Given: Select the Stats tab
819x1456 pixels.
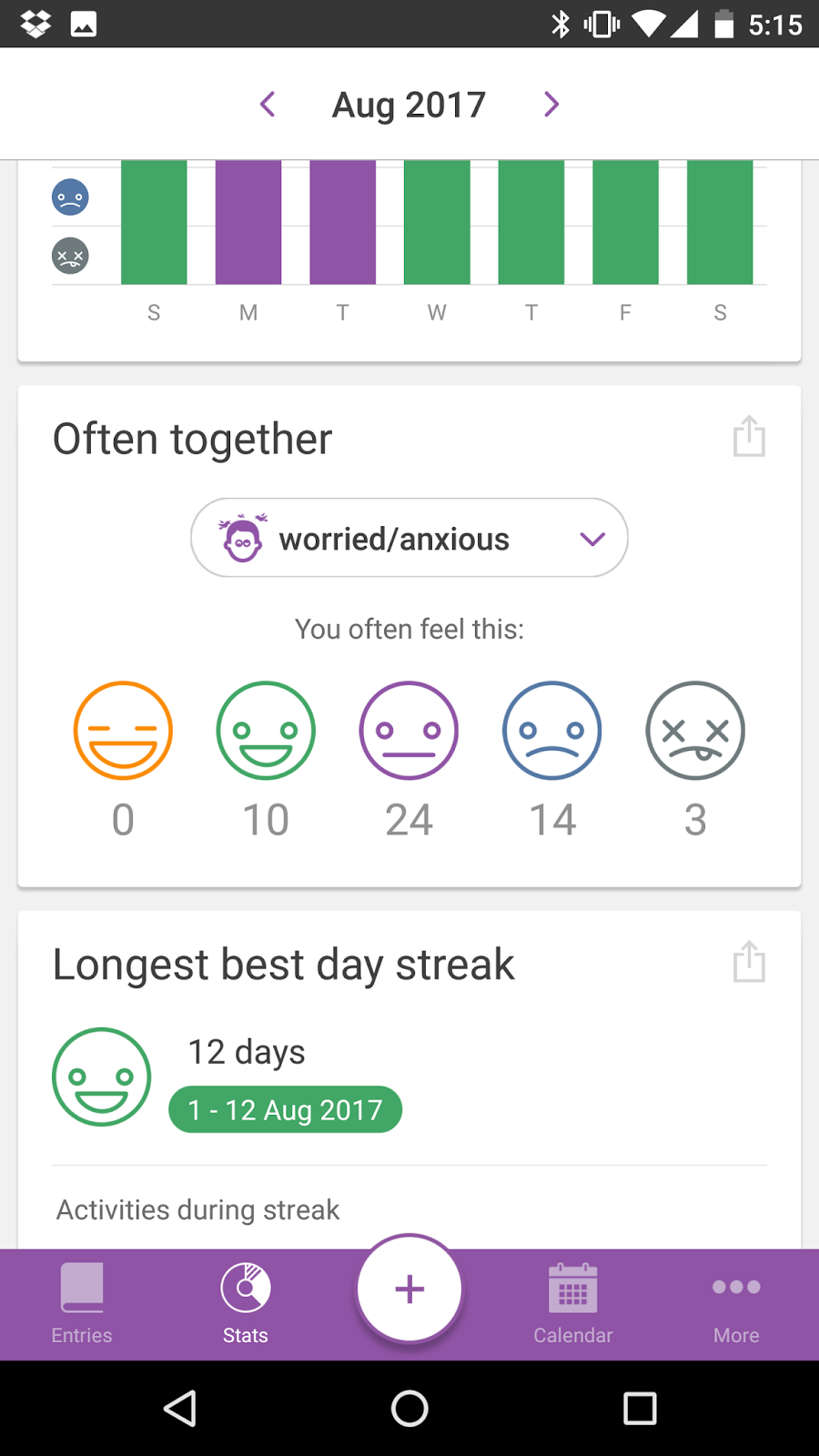Looking at the screenshot, I should click(246, 1304).
